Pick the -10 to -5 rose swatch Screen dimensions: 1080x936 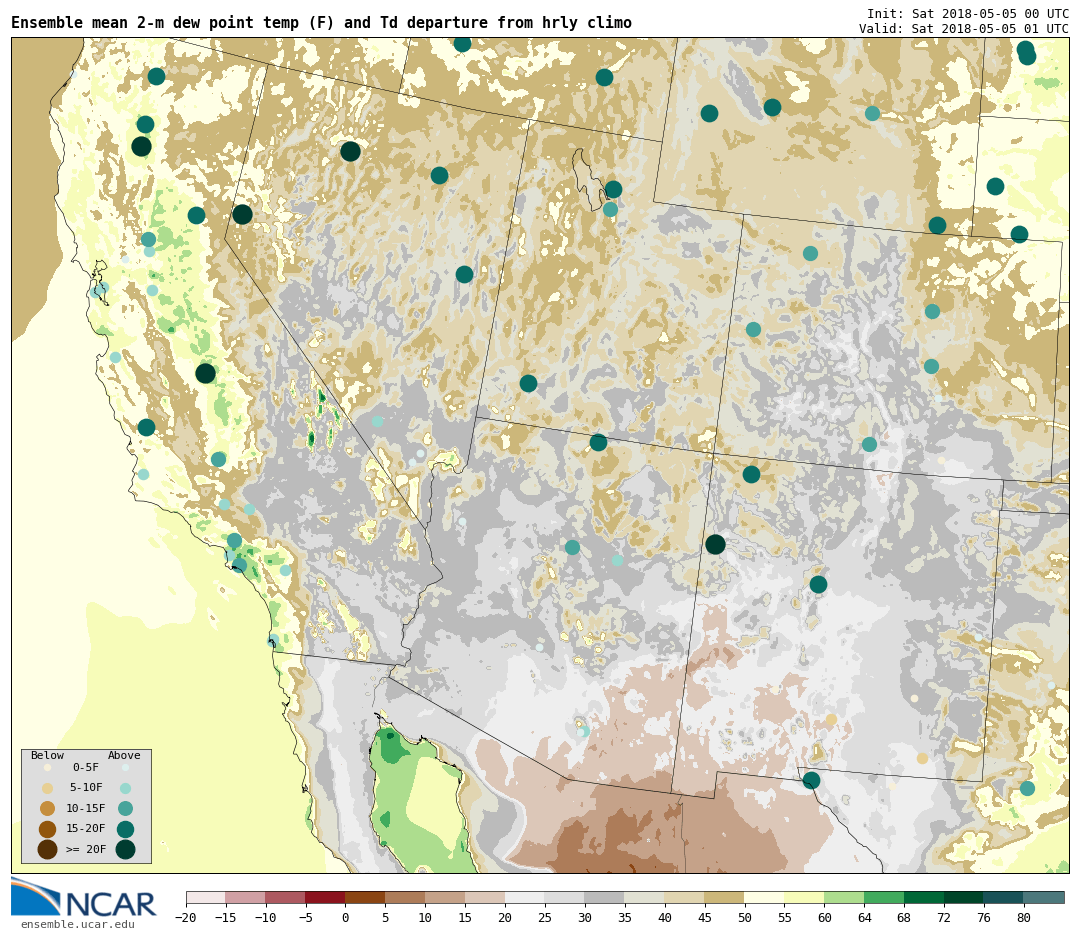coord(286,897)
